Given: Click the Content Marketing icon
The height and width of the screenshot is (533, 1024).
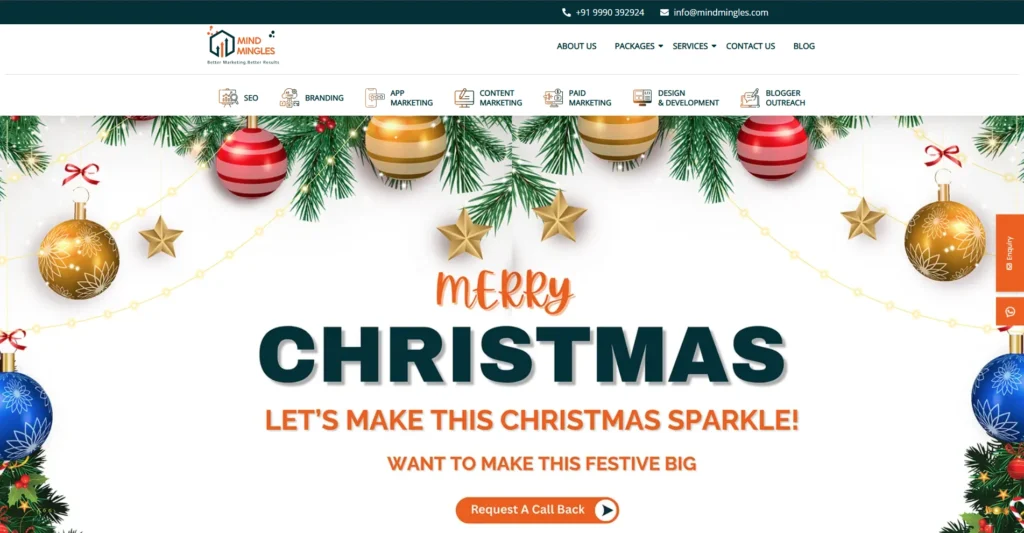Looking at the screenshot, I should [x=464, y=98].
